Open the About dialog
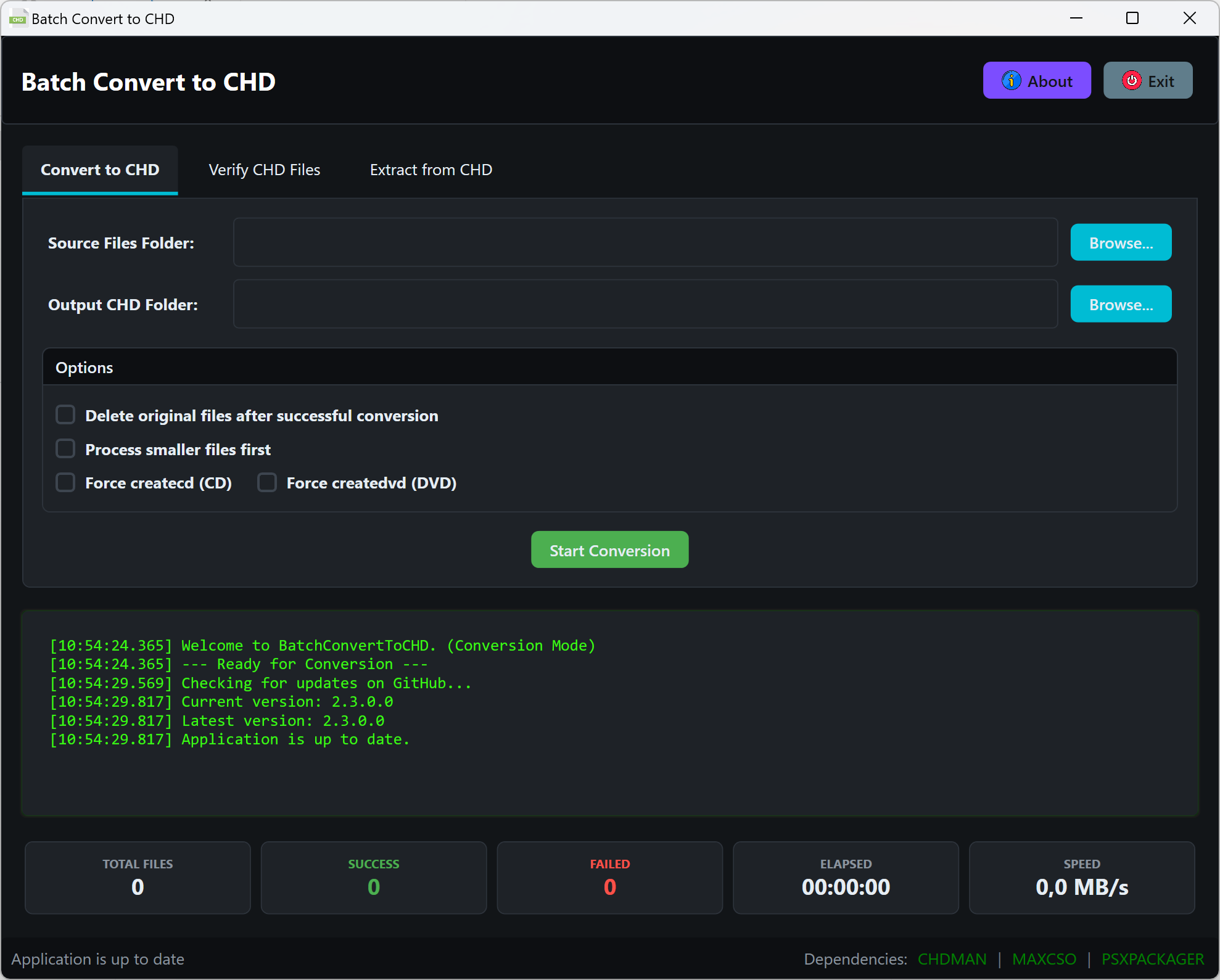 tap(1037, 80)
